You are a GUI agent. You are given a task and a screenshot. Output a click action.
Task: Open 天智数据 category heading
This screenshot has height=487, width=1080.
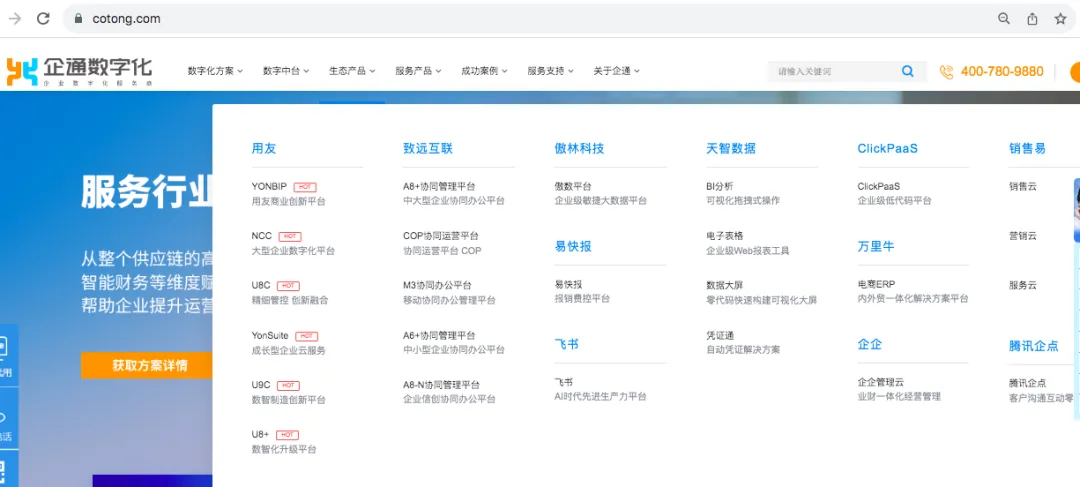731,148
